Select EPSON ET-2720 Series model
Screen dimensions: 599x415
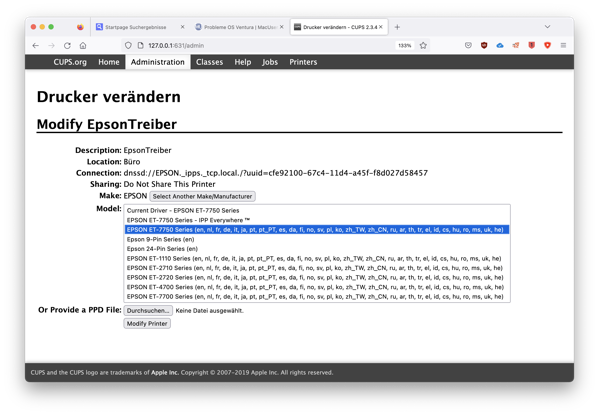pyautogui.click(x=317, y=277)
